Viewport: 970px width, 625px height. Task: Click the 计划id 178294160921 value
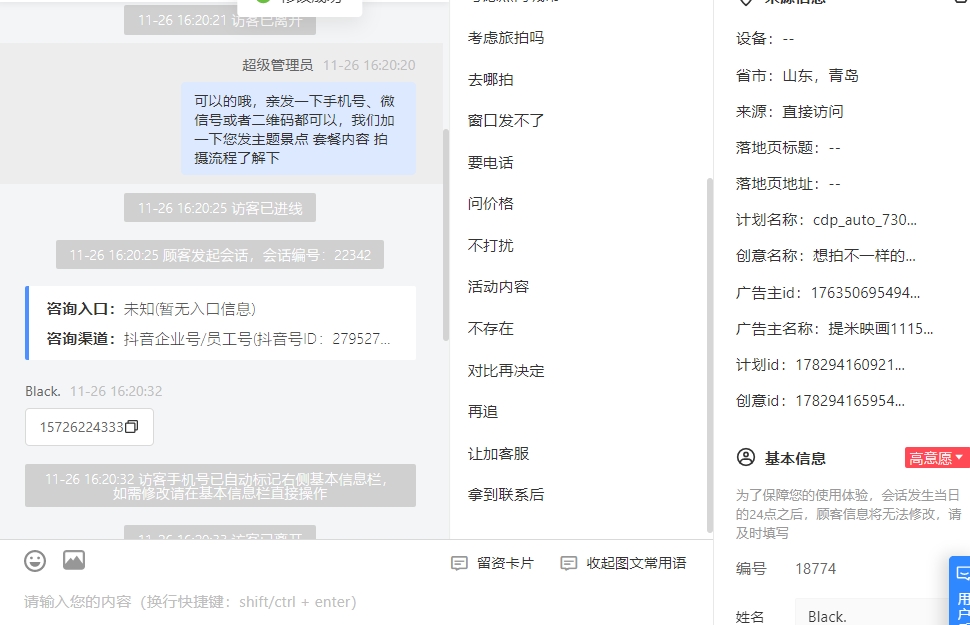(850, 364)
